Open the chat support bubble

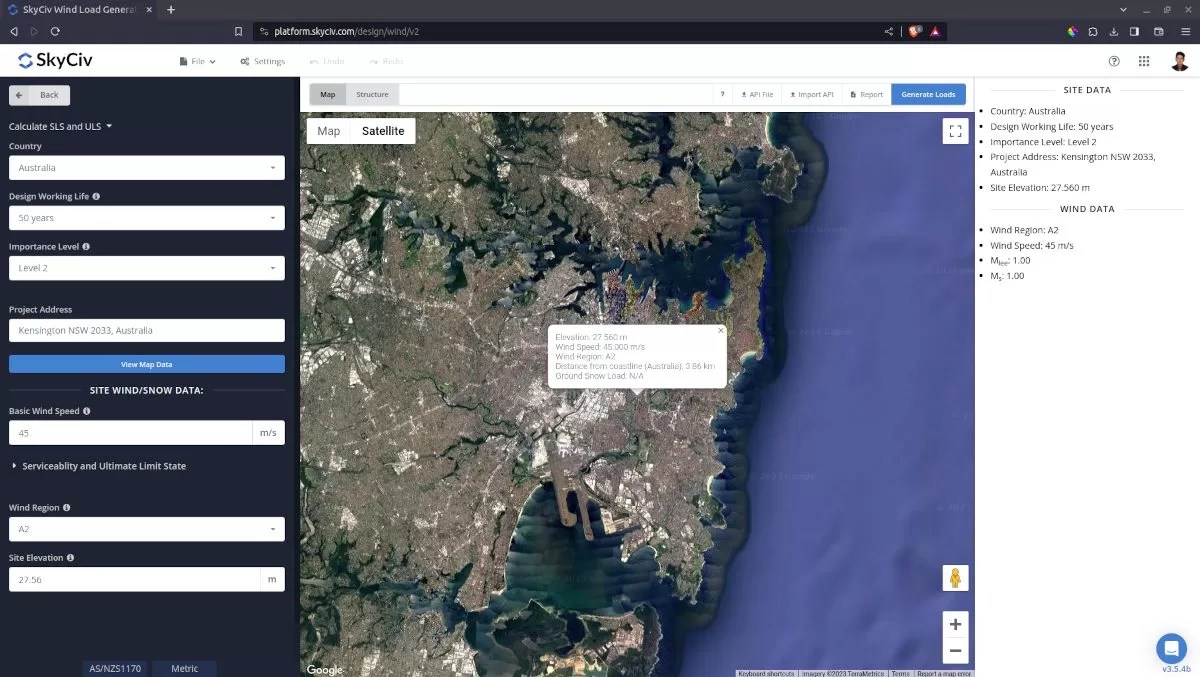coord(1171,648)
